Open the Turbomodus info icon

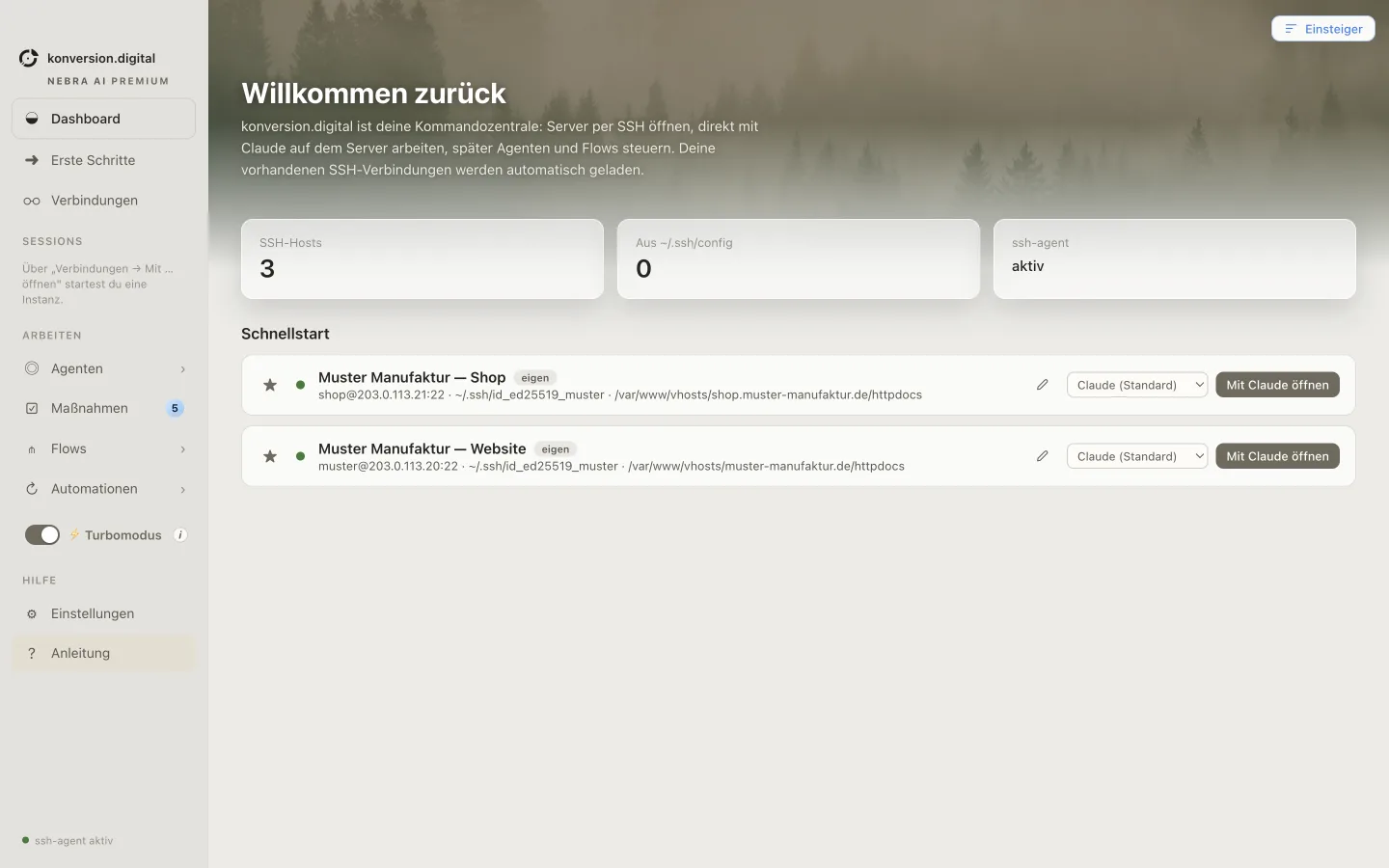[180, 535]
